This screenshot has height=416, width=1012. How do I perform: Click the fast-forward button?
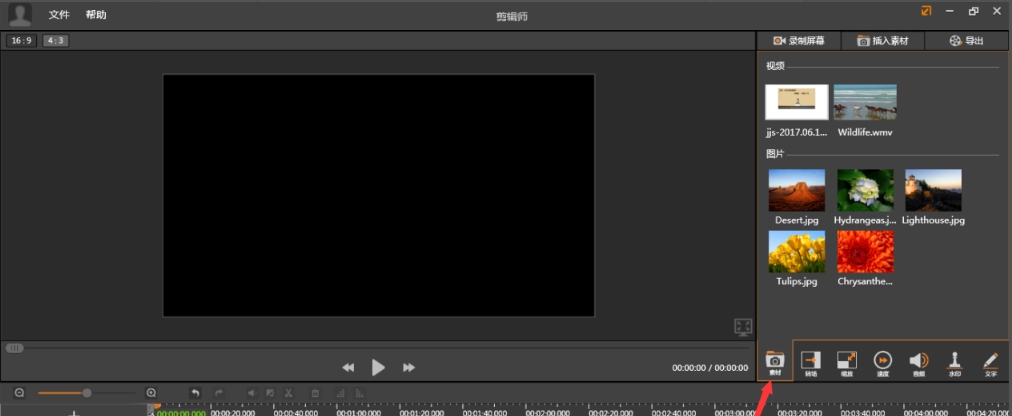[409, 368]
